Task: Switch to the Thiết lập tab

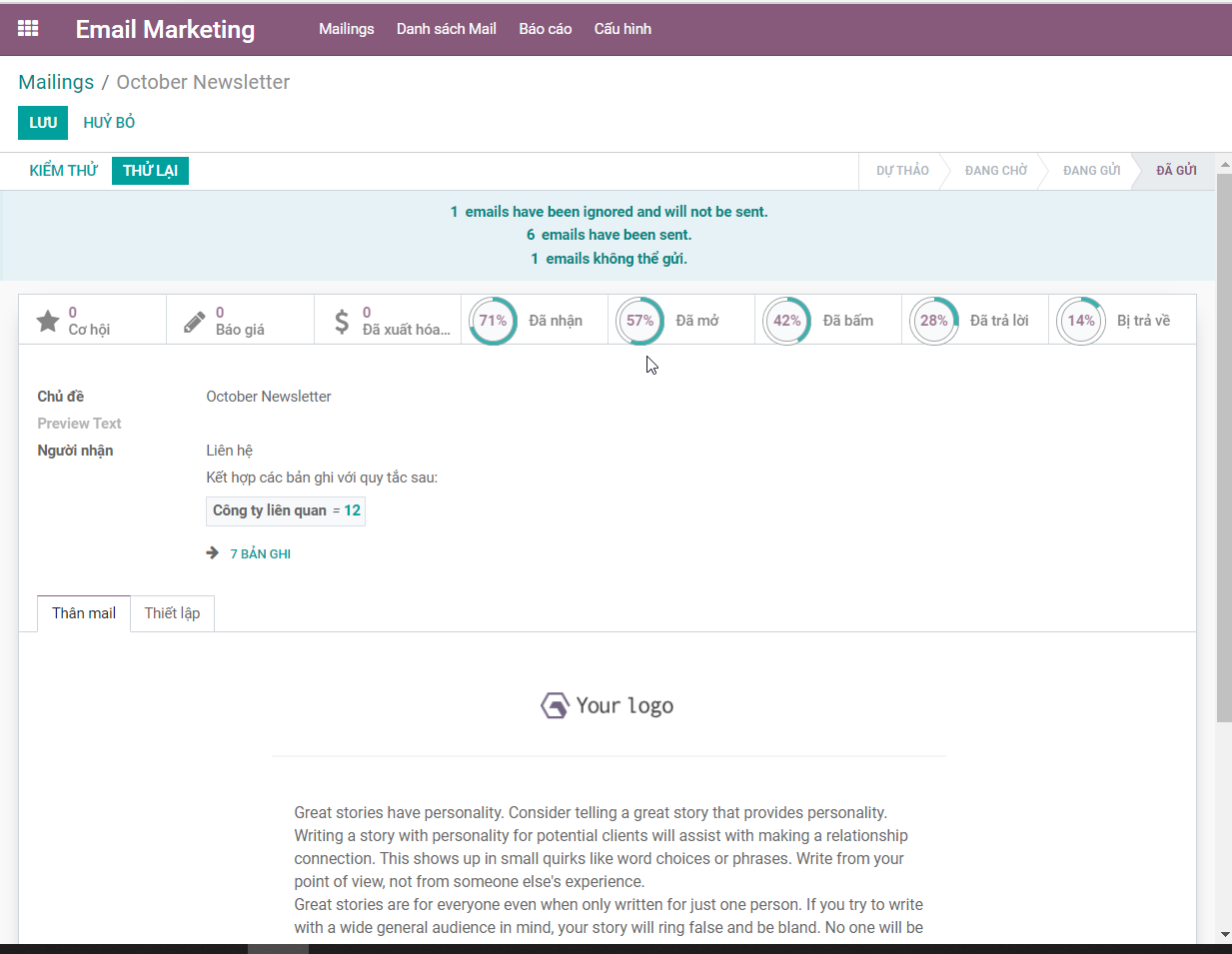Action: 172,613
